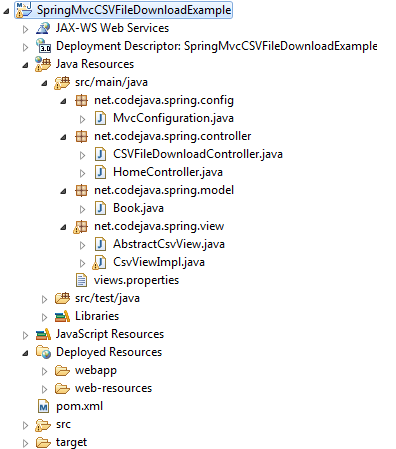Click the JavaScript Resources icon
Viewport: 396px width, 449px height.
tap(43, 334)
